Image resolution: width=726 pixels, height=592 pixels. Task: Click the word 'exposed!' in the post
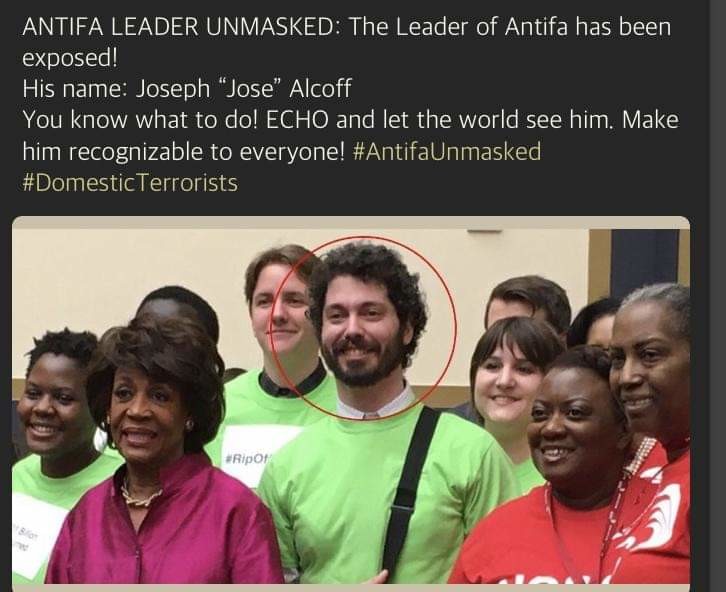70,57
